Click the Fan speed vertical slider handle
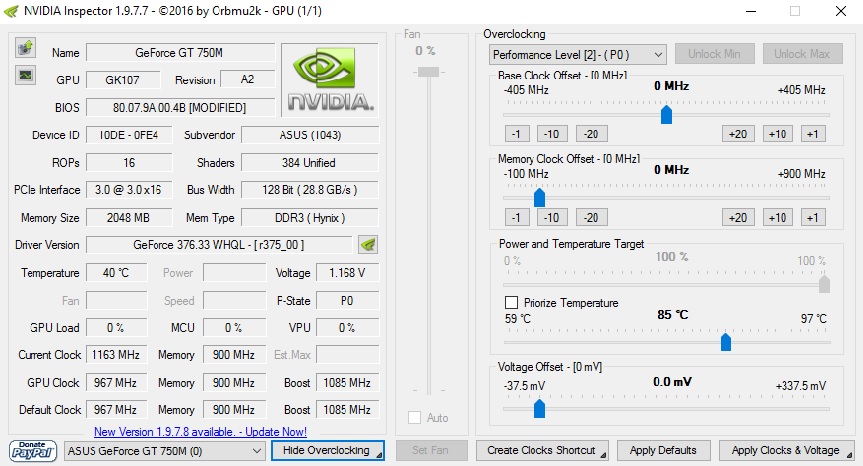The height and width of the screenshot is (466, 863). coord(428,72)
